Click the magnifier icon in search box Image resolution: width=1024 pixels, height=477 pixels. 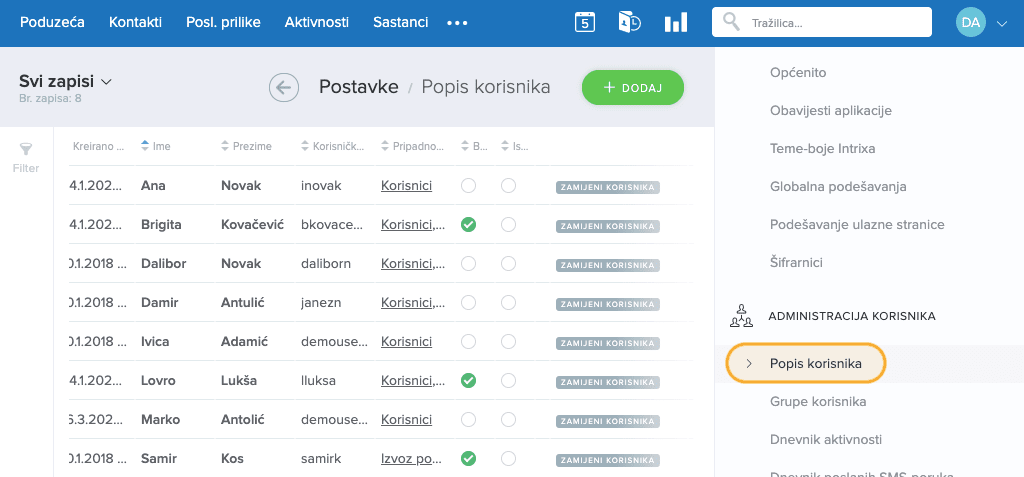click(x=731, y=22)
